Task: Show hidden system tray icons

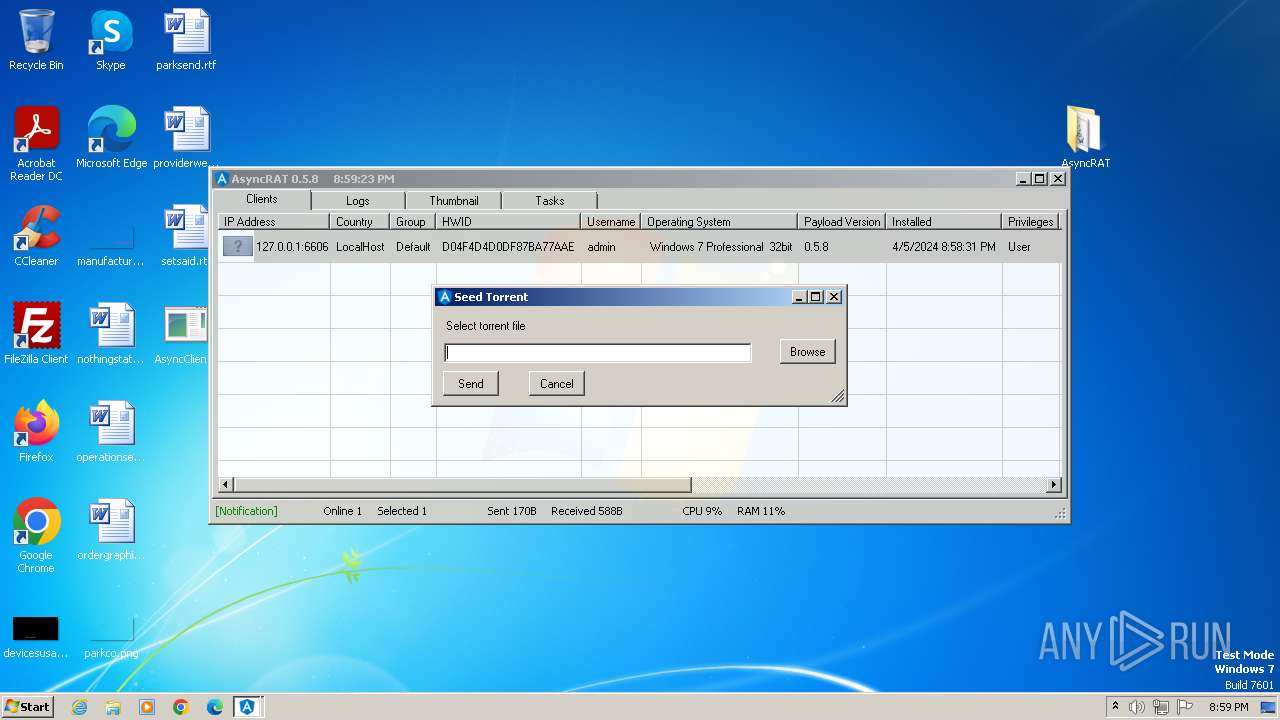Action: pos(1115,707)
